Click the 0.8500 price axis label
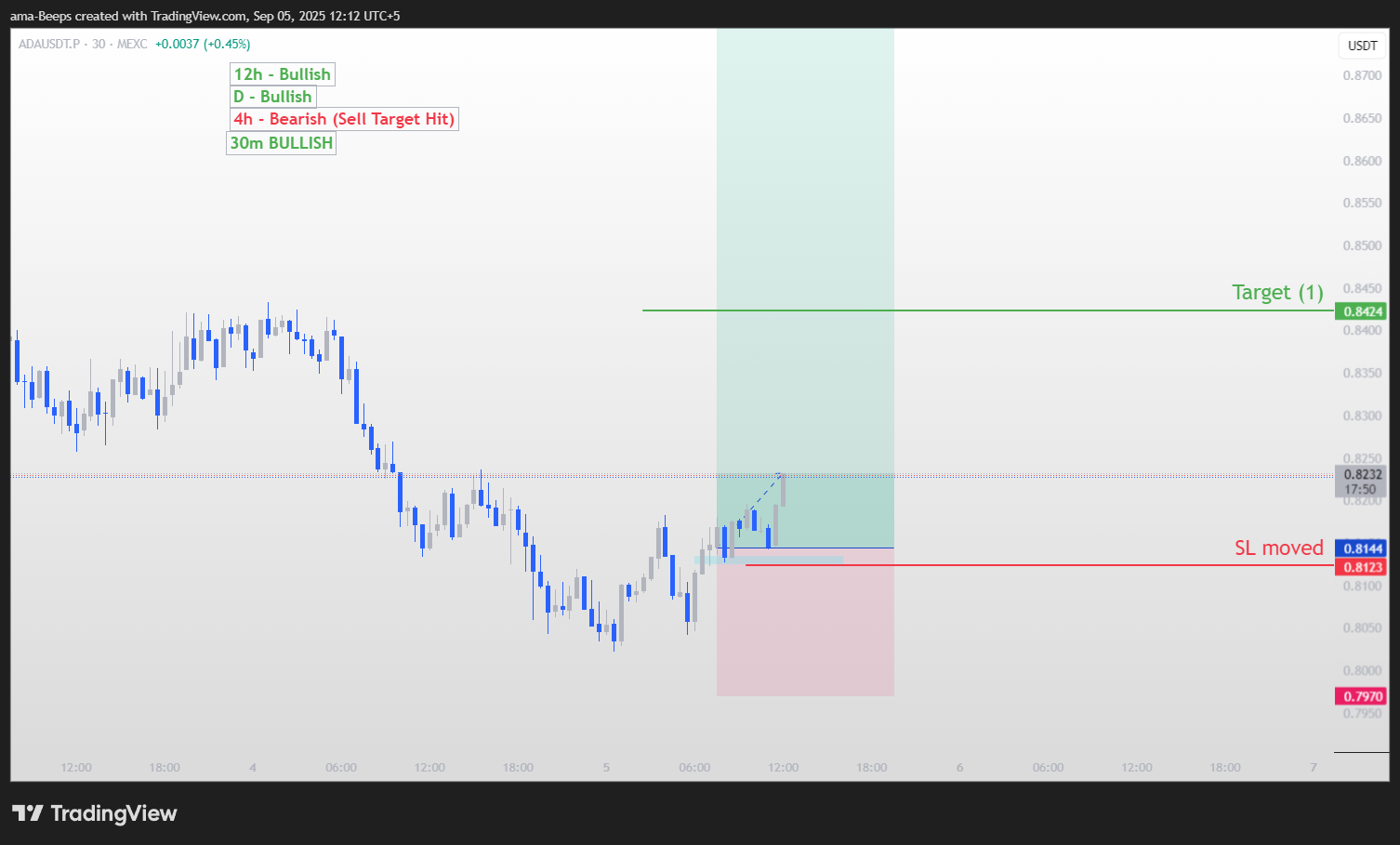Image resolution: width=1400 pixels, height=845 pixels. (x=1362, y=246)
